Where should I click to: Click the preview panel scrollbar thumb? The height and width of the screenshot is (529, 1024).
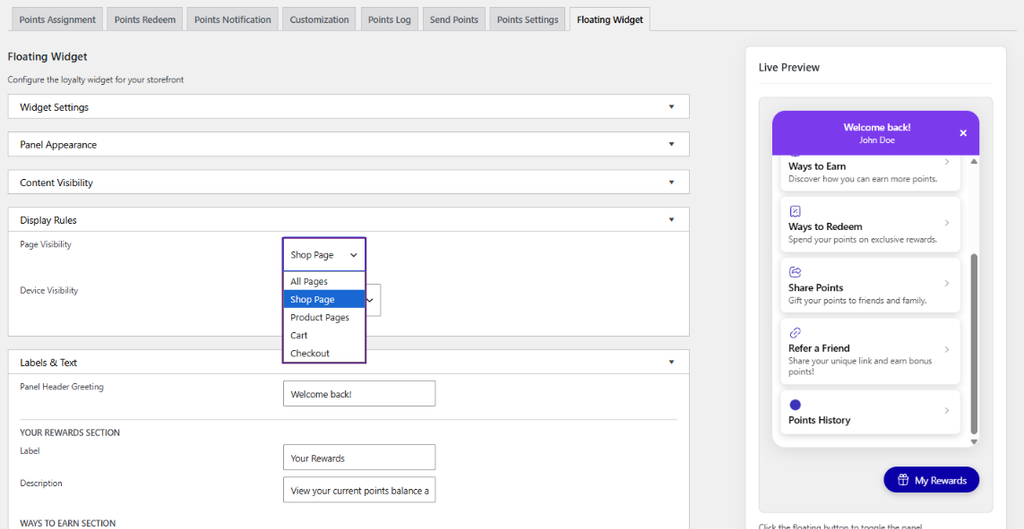[x=974, y=344]
